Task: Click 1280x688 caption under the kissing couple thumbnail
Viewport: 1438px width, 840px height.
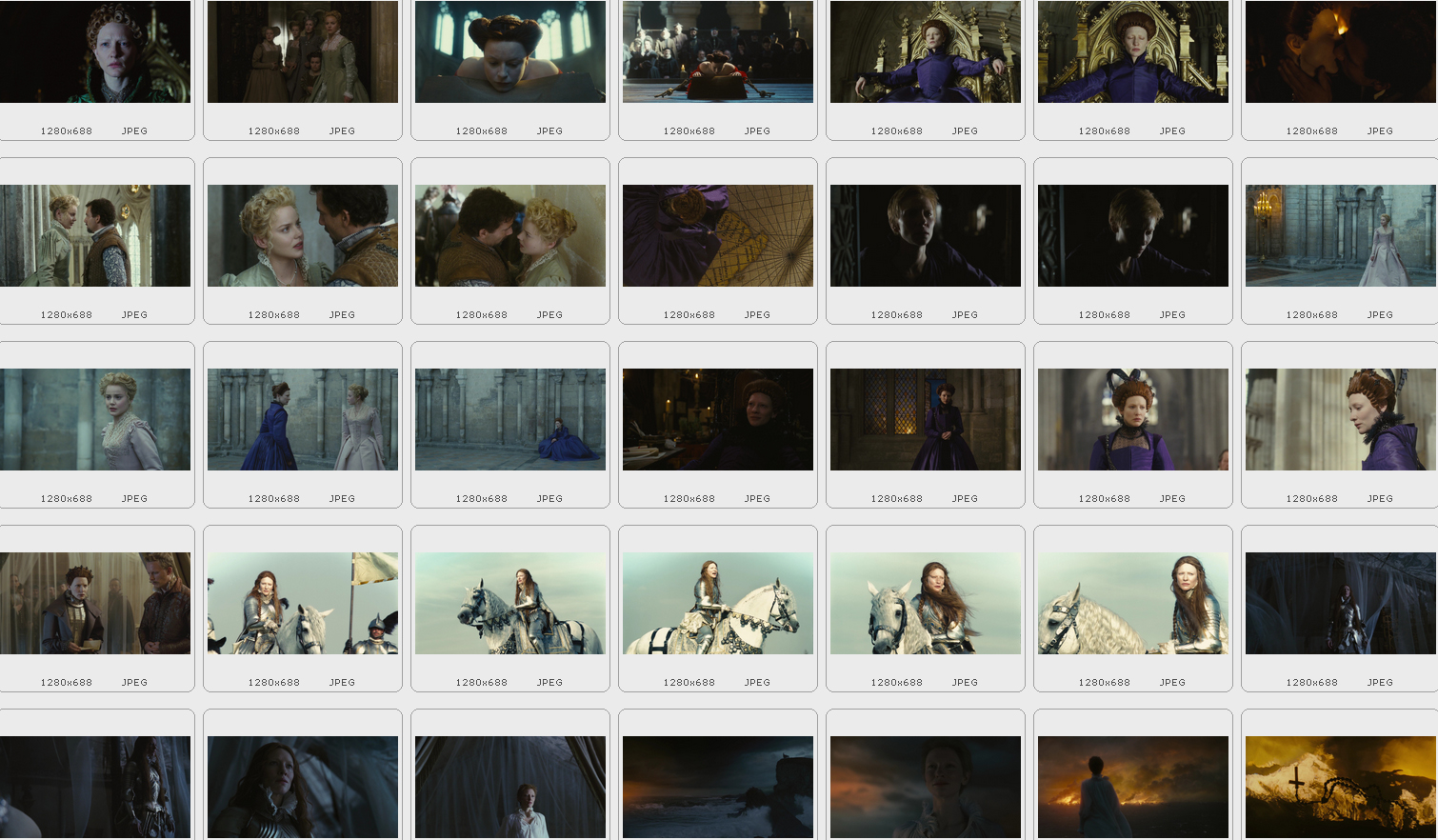Action: point(1312,131)
